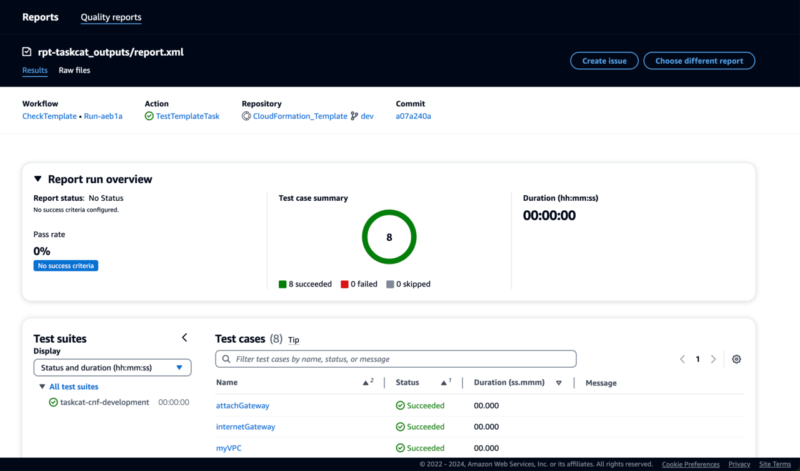This screenshot has width=800, height=471.
Task: Open the Site Terms footer link
Action: click(x=774, y=464)
